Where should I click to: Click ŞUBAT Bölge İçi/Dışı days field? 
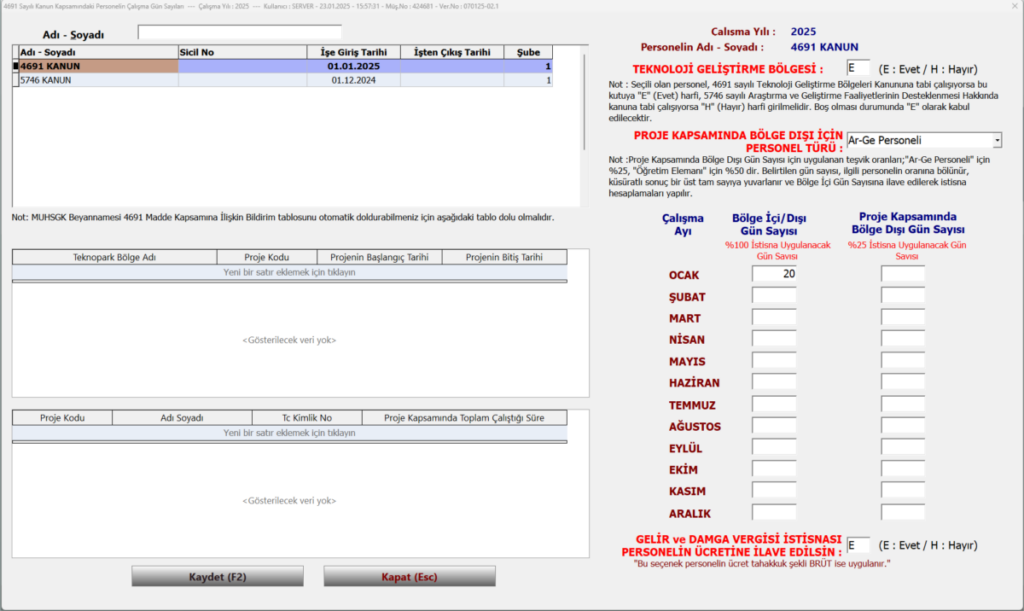coord(774,296)
